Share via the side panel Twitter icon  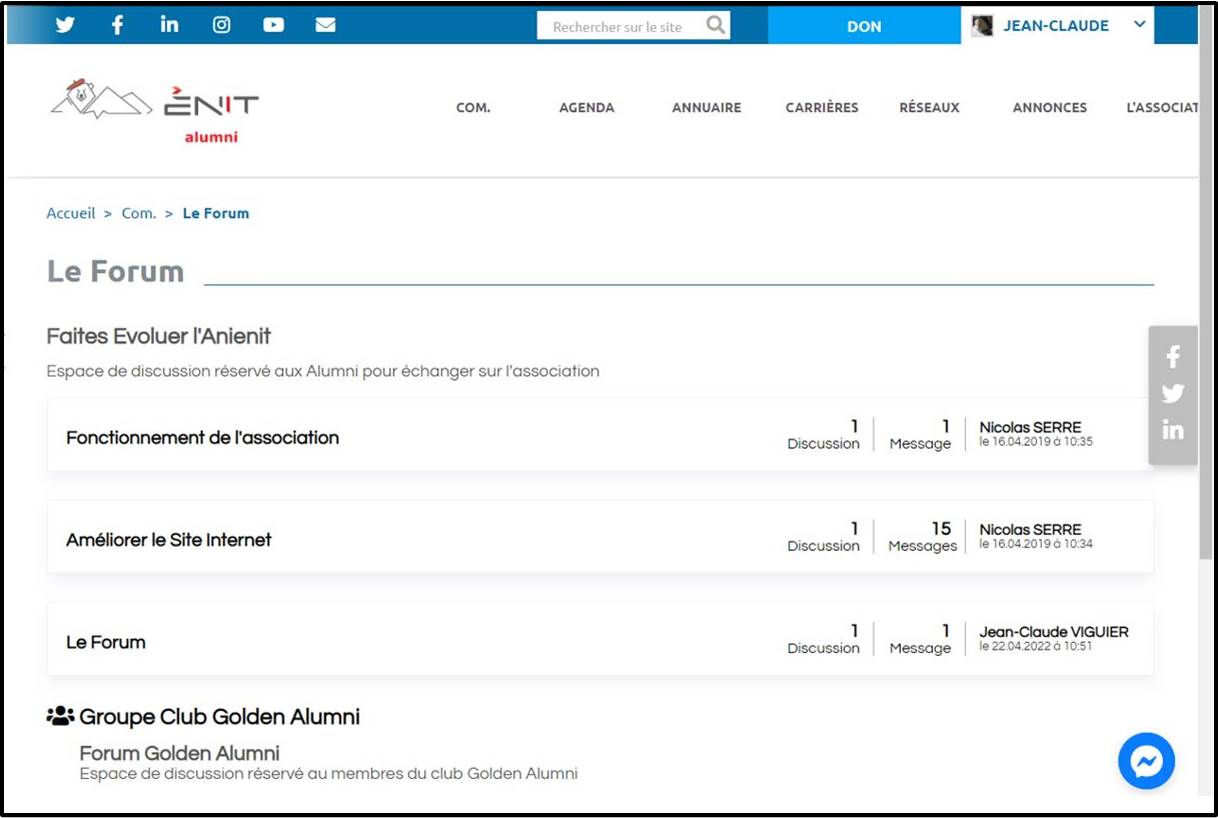(1173, 393)
